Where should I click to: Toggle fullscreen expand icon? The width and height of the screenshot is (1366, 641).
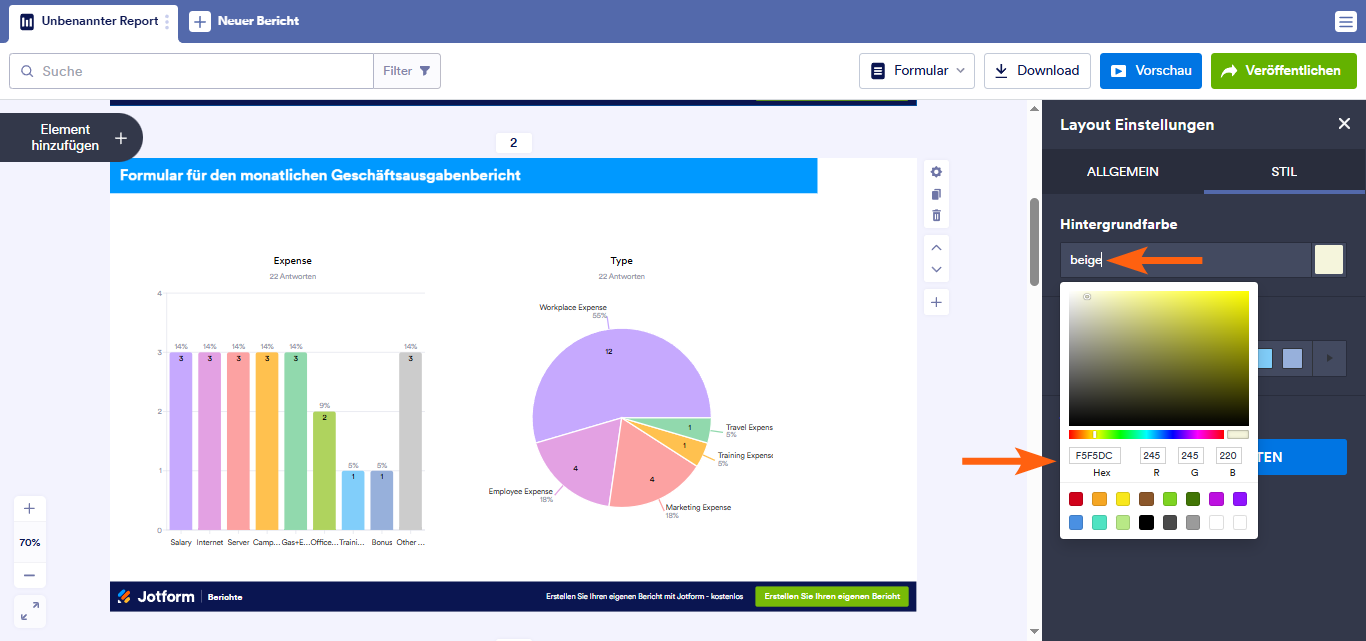coord(30,611)
